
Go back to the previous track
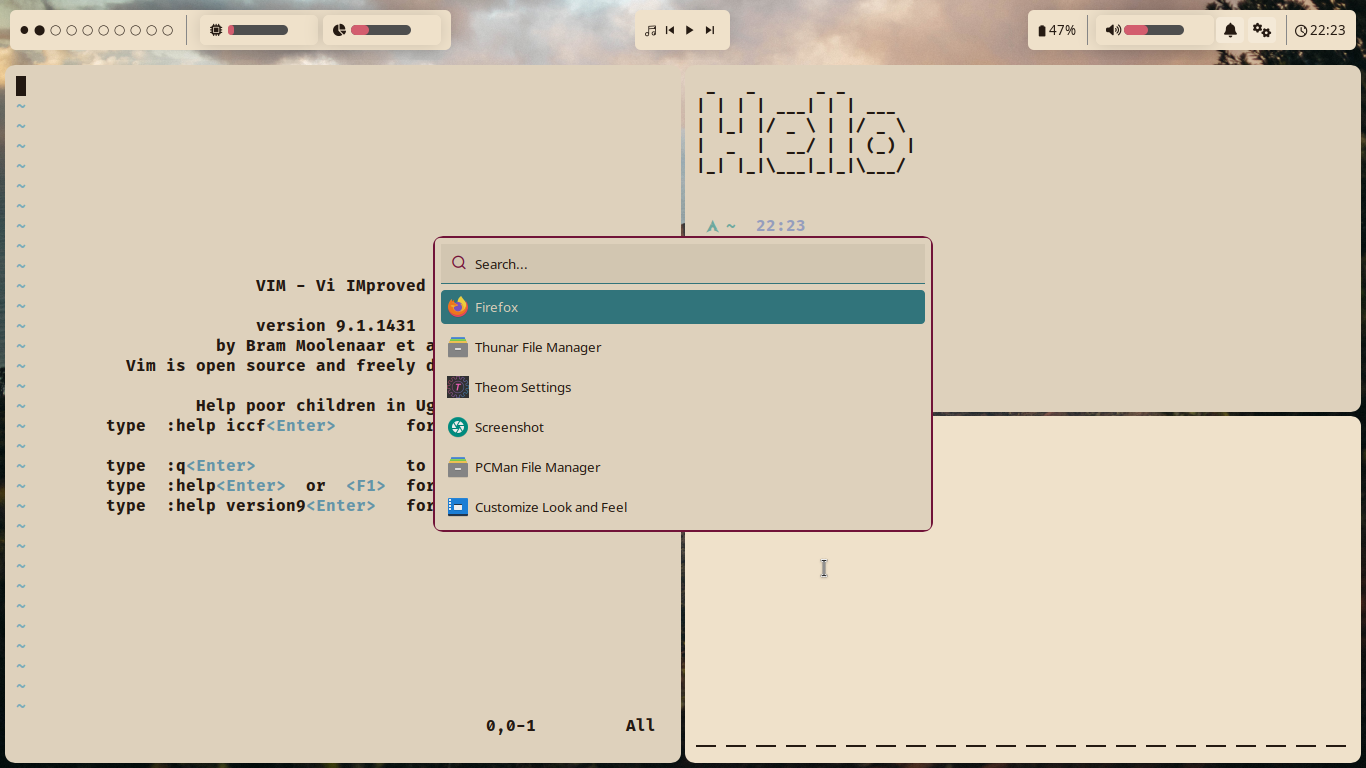[670, 30]
